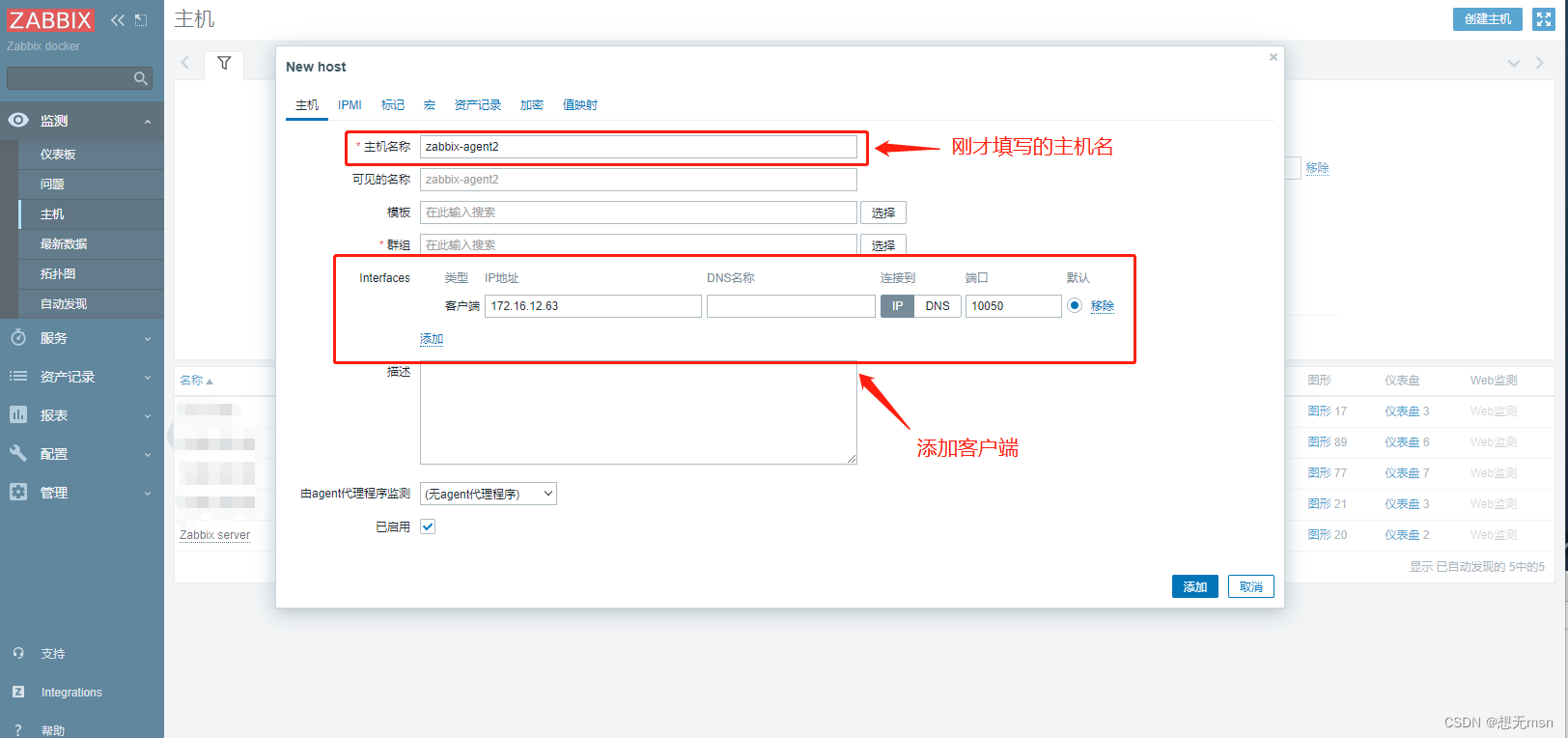The height and width of the screenshot is (738, 1568).
Task: Switch to the 加密 encryption tab
Action: (532, 105)
